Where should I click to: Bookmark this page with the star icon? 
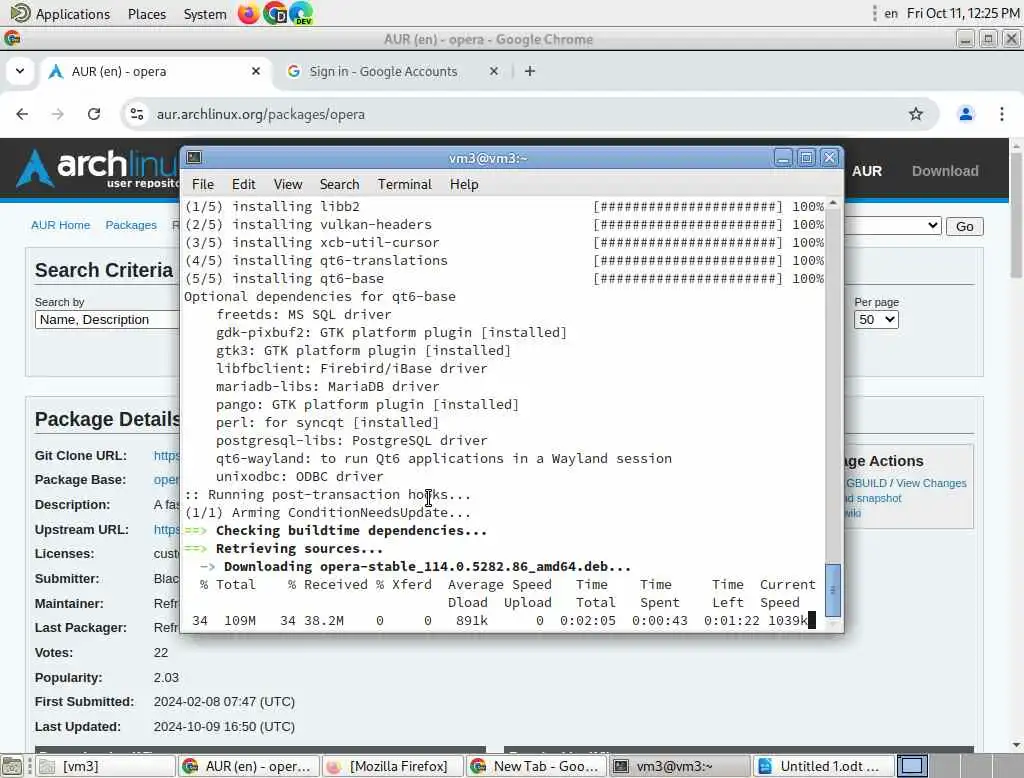pos(916,114)
